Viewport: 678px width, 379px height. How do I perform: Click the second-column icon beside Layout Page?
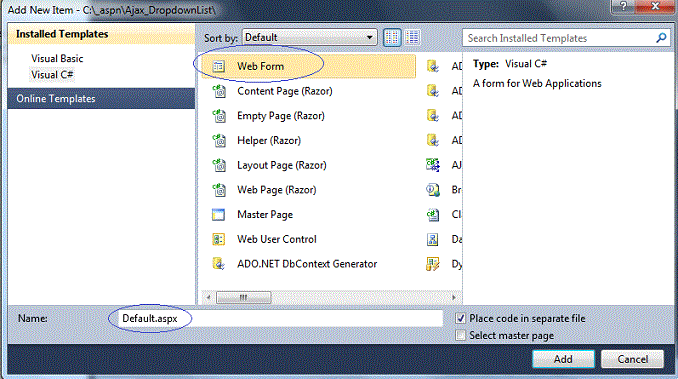point(433,165)
